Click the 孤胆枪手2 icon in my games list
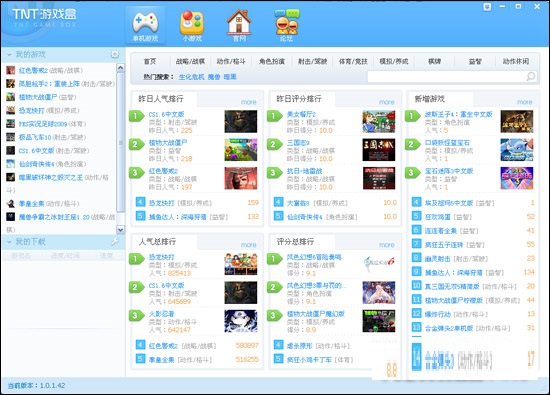 (x=11, y=83)
